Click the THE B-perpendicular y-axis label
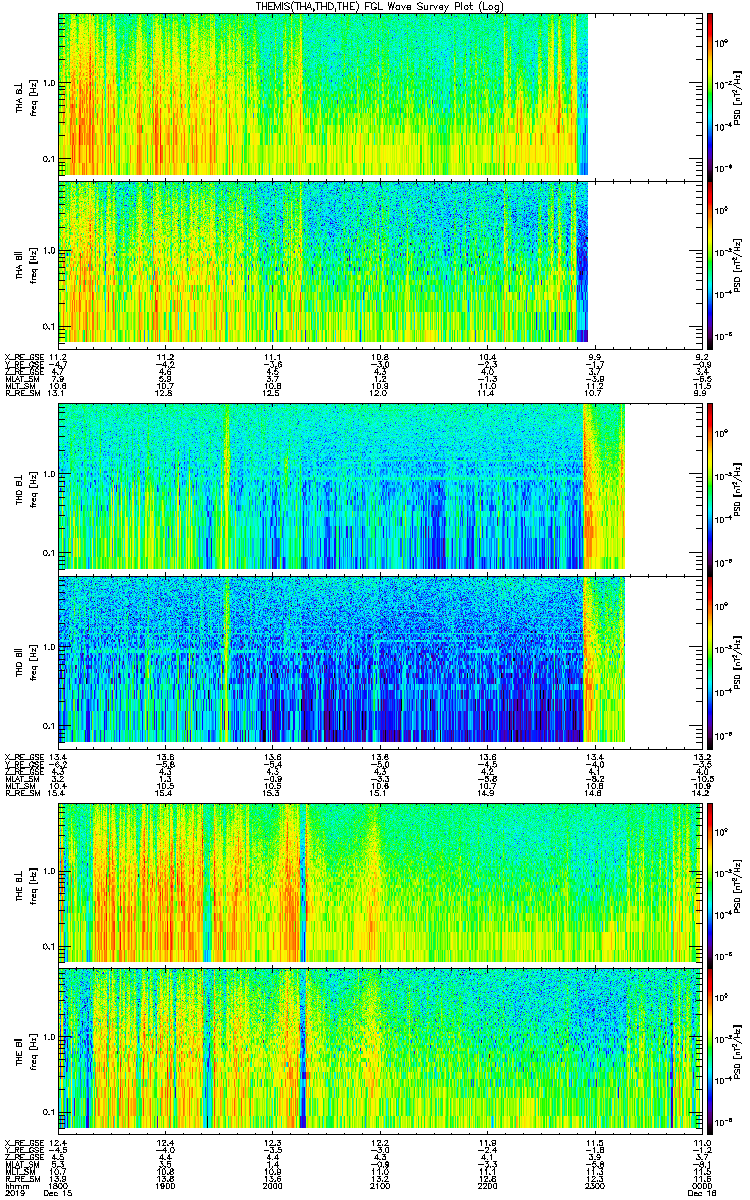This screenshot has width=750, height=1200. (24, 883)
